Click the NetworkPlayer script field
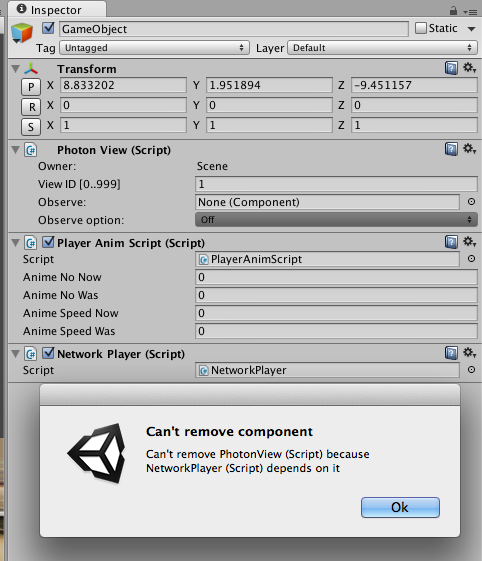The height and width of the screenshot is (561, 482). pyautogui.click(x=327, y=370)
